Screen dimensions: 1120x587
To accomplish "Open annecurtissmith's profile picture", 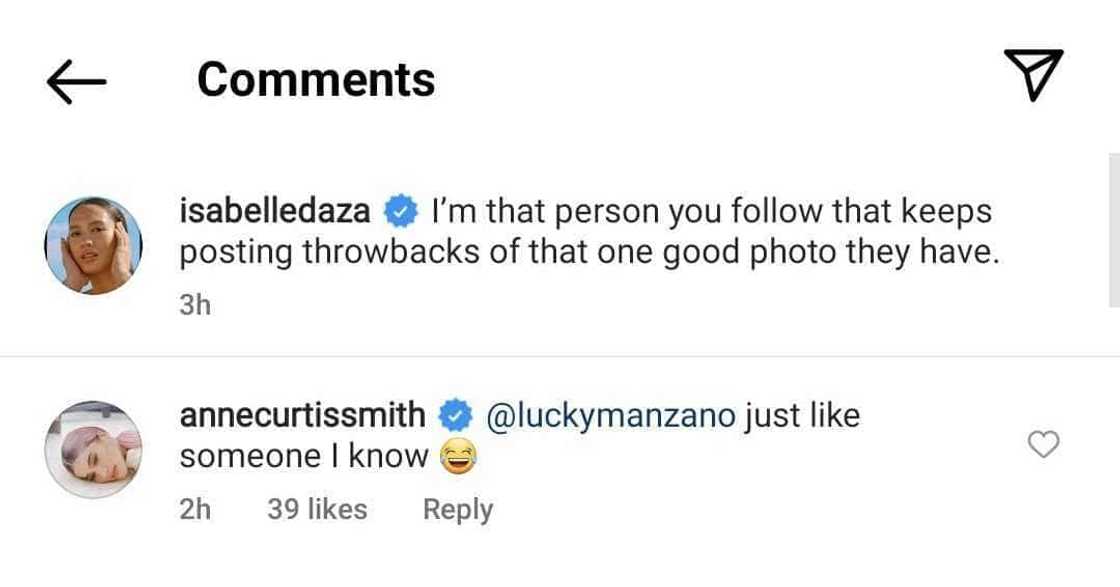I will 94,448.
